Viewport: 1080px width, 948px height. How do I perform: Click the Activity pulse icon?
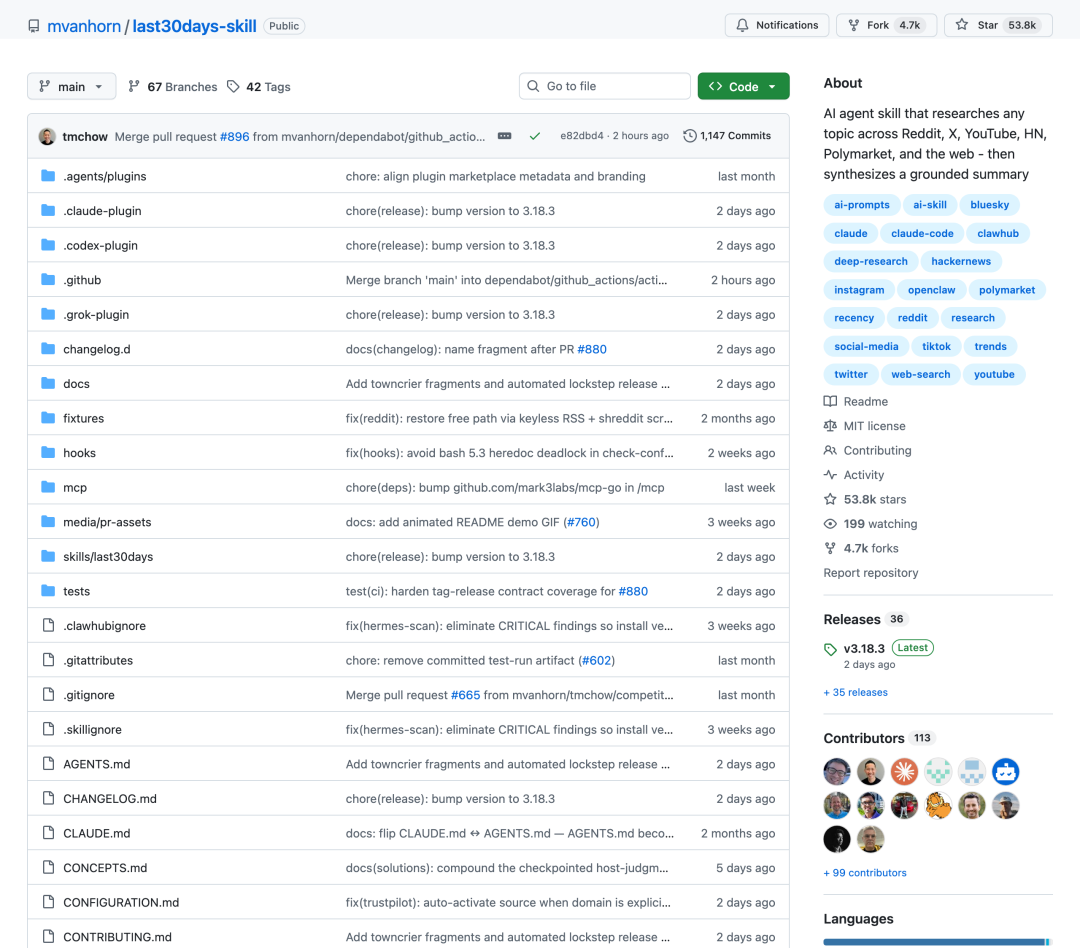(x=831, y=475)
